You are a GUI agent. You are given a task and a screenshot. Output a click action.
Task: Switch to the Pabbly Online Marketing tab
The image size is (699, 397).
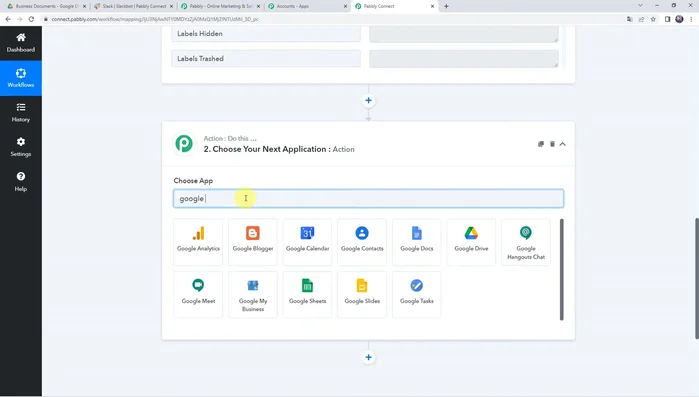(220, 6)
